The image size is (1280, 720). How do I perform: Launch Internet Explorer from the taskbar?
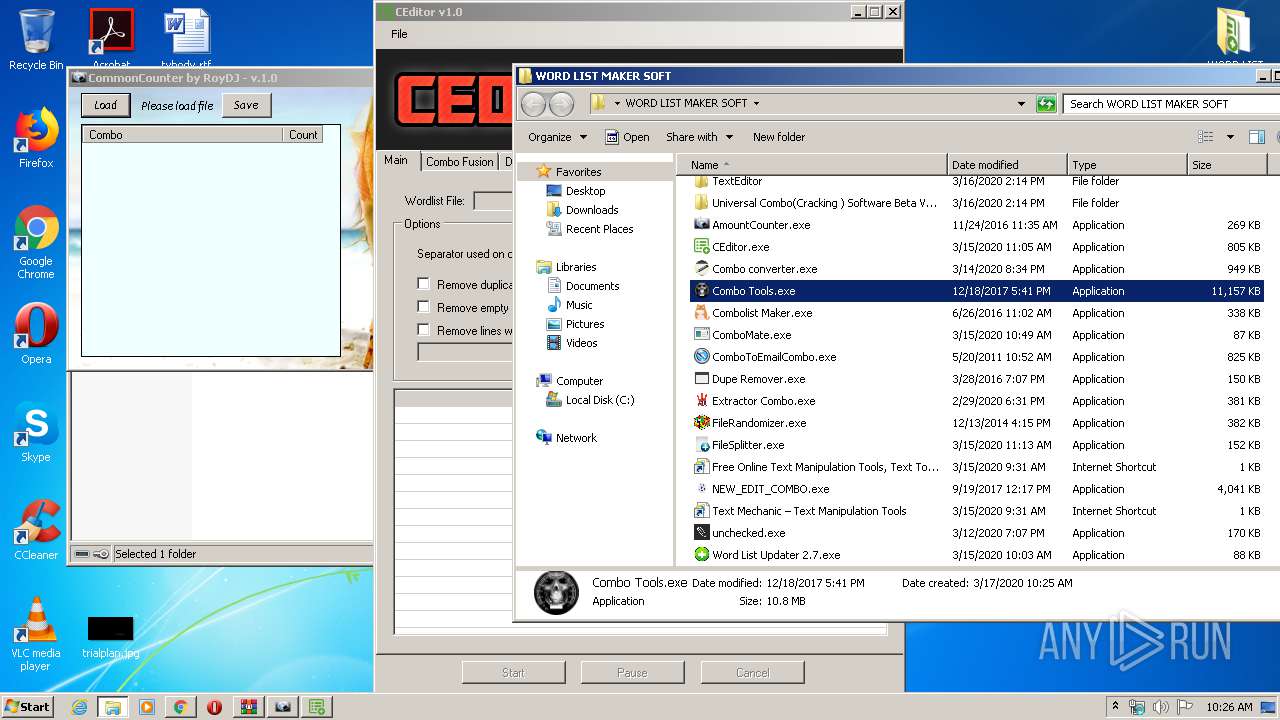(79, 707)
